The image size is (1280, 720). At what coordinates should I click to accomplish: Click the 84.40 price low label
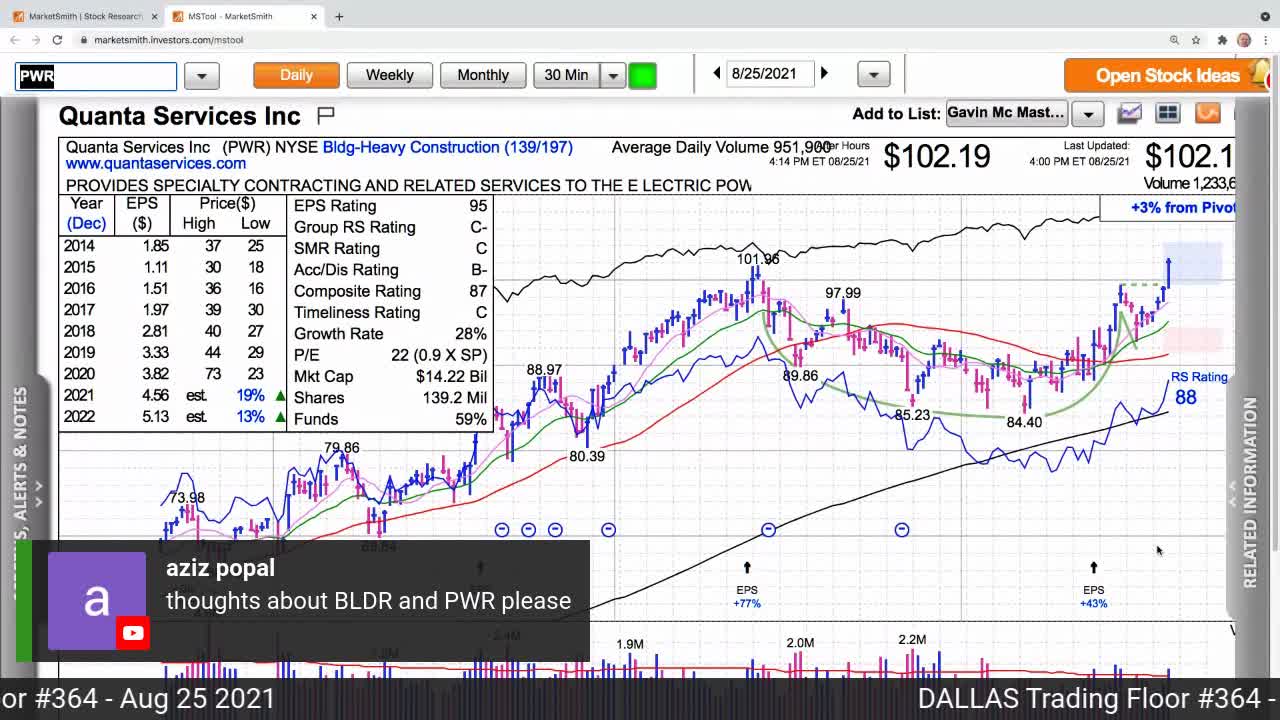click(x=1024, y=422)
